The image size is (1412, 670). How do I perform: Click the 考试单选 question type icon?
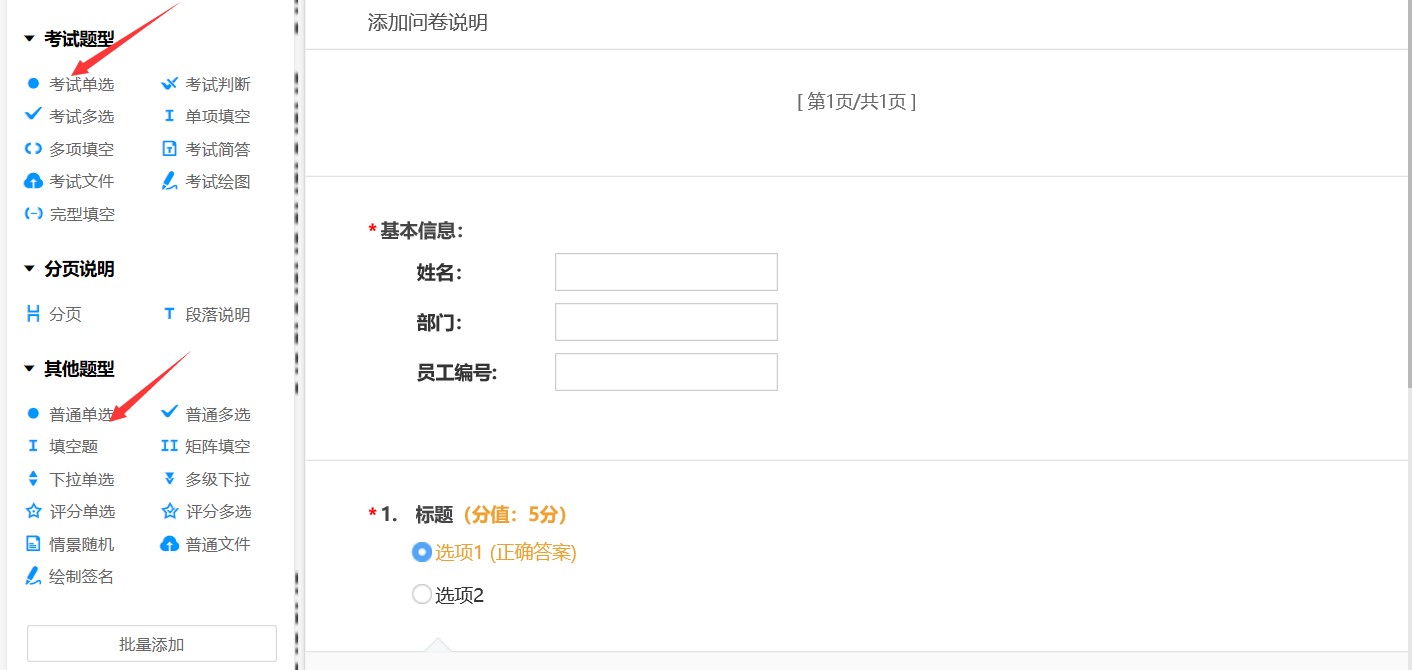[x=33, y=84]
